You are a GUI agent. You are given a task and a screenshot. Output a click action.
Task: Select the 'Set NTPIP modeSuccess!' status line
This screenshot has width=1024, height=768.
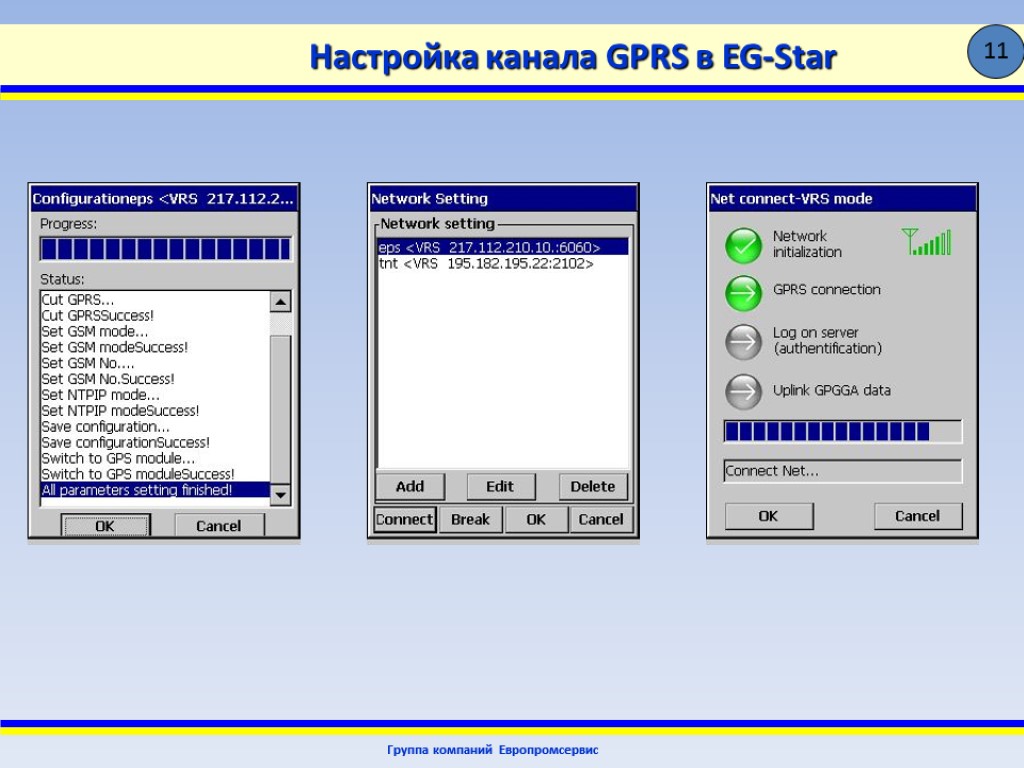click(x=155, y=411)
